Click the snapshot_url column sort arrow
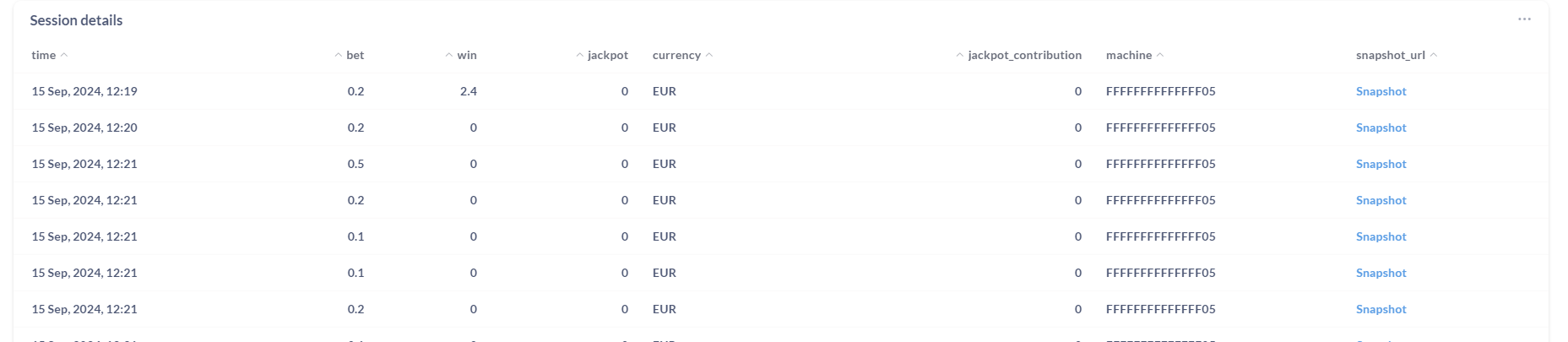 point(1434,56)
